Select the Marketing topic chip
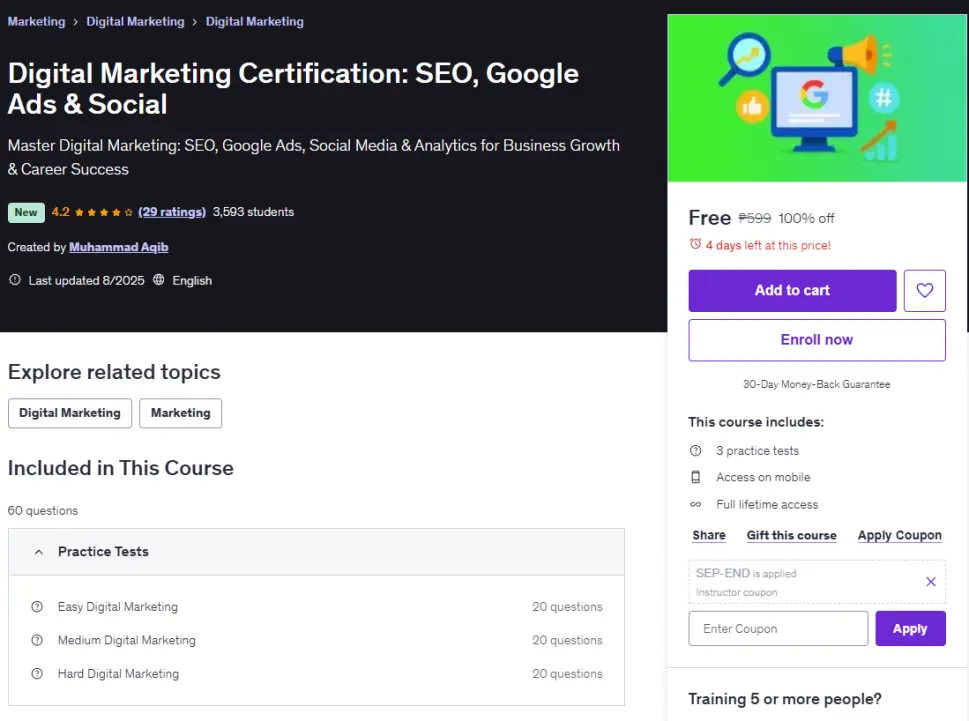Viewport: 969px width, 721px height. [180, 413]
